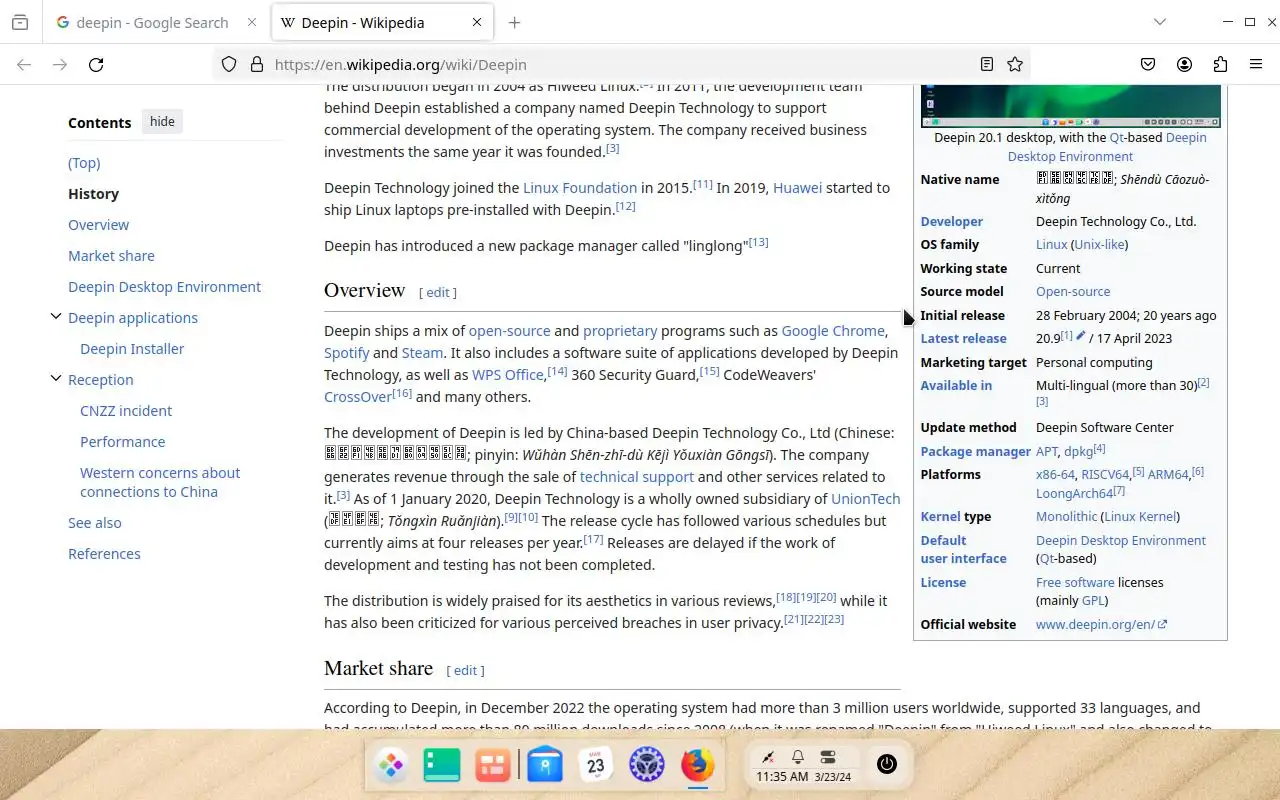Open the green multitasking view dock icon
This screenshot has width=1280, height=800.
pyautogui.click(x=441, y=766)
